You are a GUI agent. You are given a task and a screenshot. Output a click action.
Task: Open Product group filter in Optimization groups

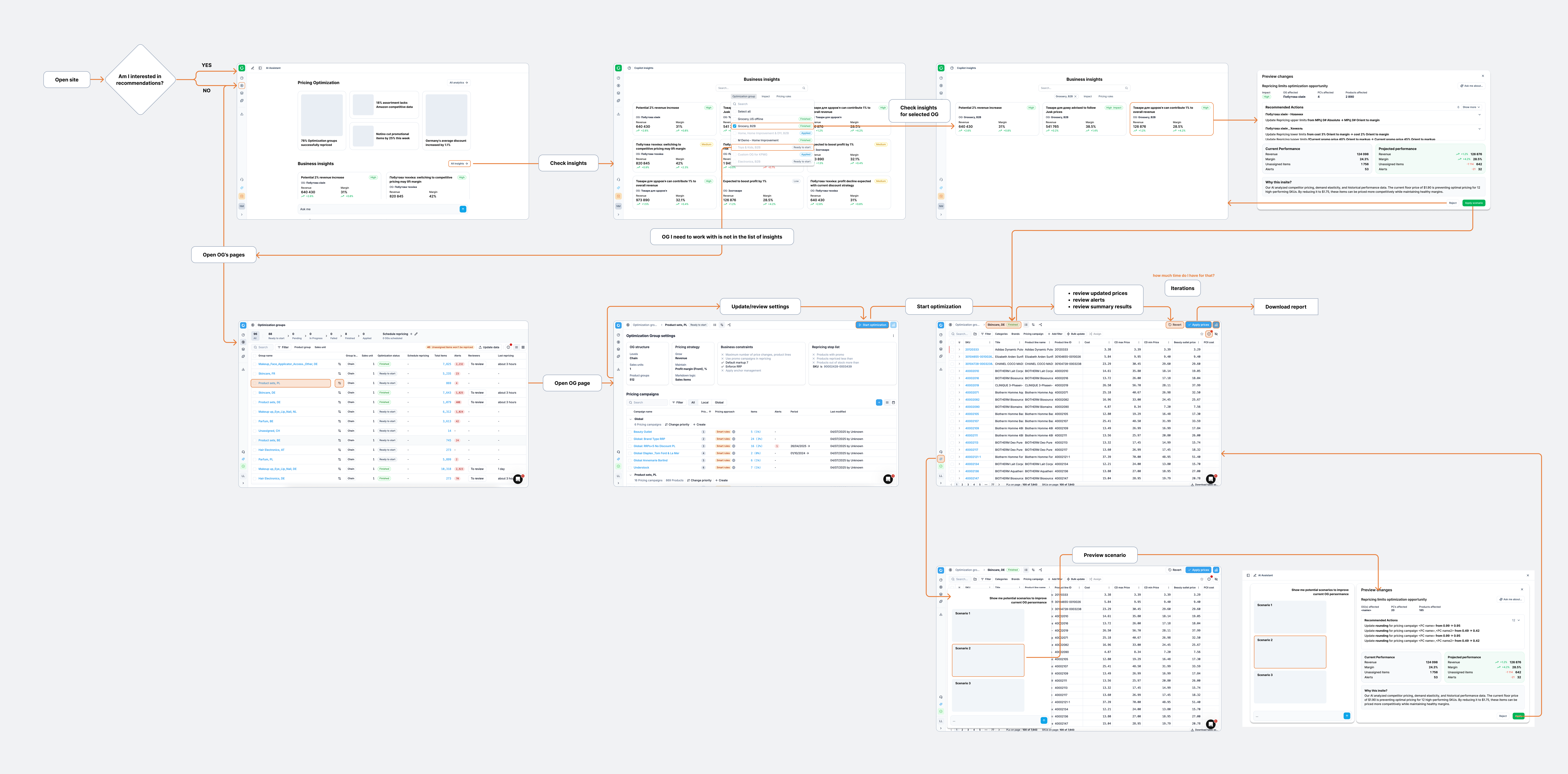(303, 347)
